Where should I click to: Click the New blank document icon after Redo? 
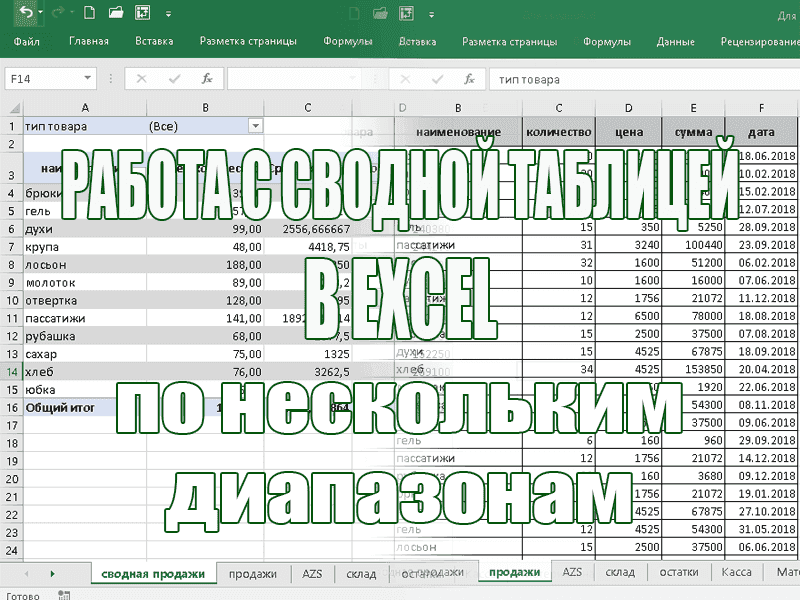tap(89, 14)
